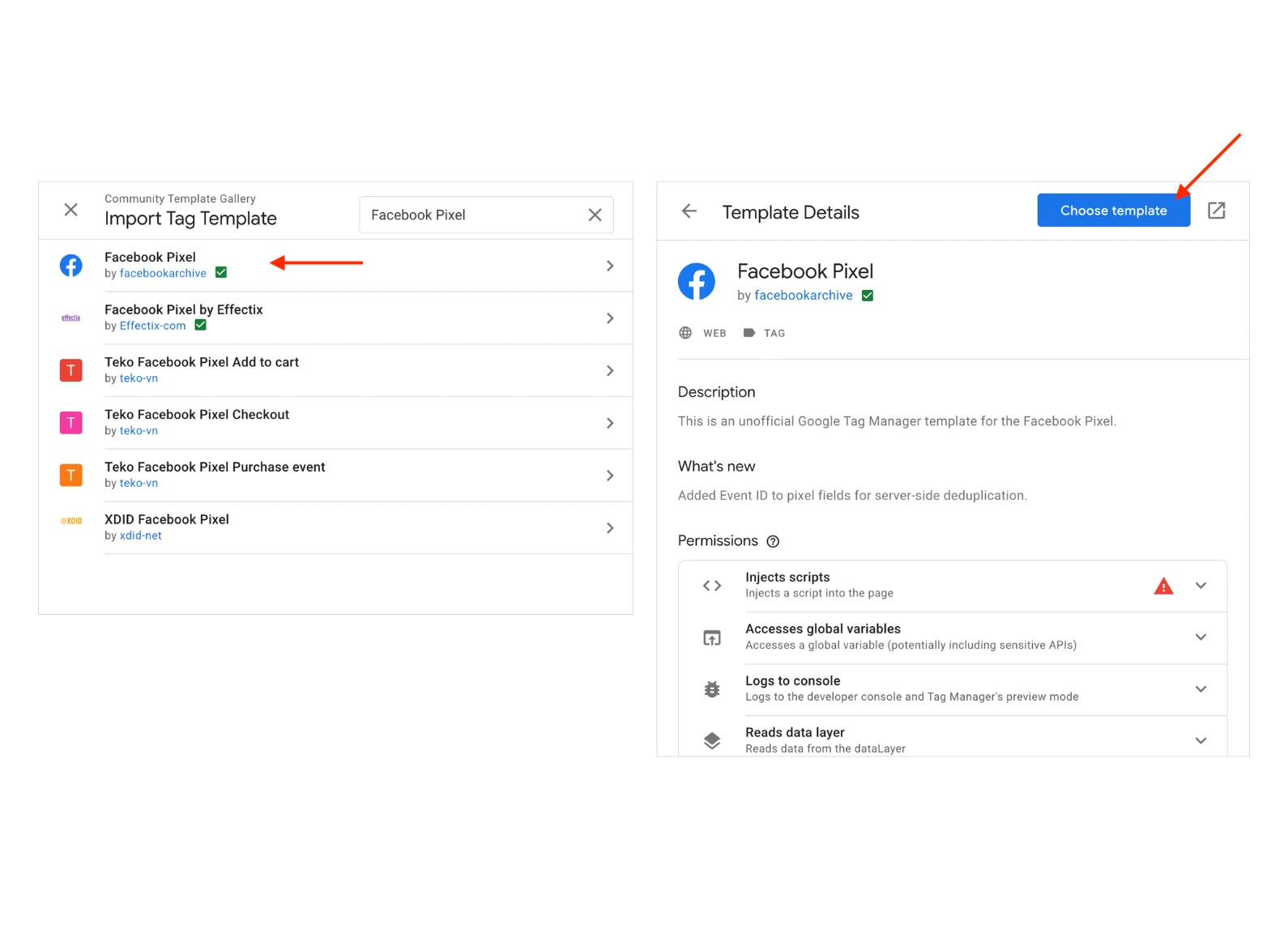This screenshot has height=938, width=1288.
Task: Click verified checkmark beside Effectix-com
Action: [201, 326]
